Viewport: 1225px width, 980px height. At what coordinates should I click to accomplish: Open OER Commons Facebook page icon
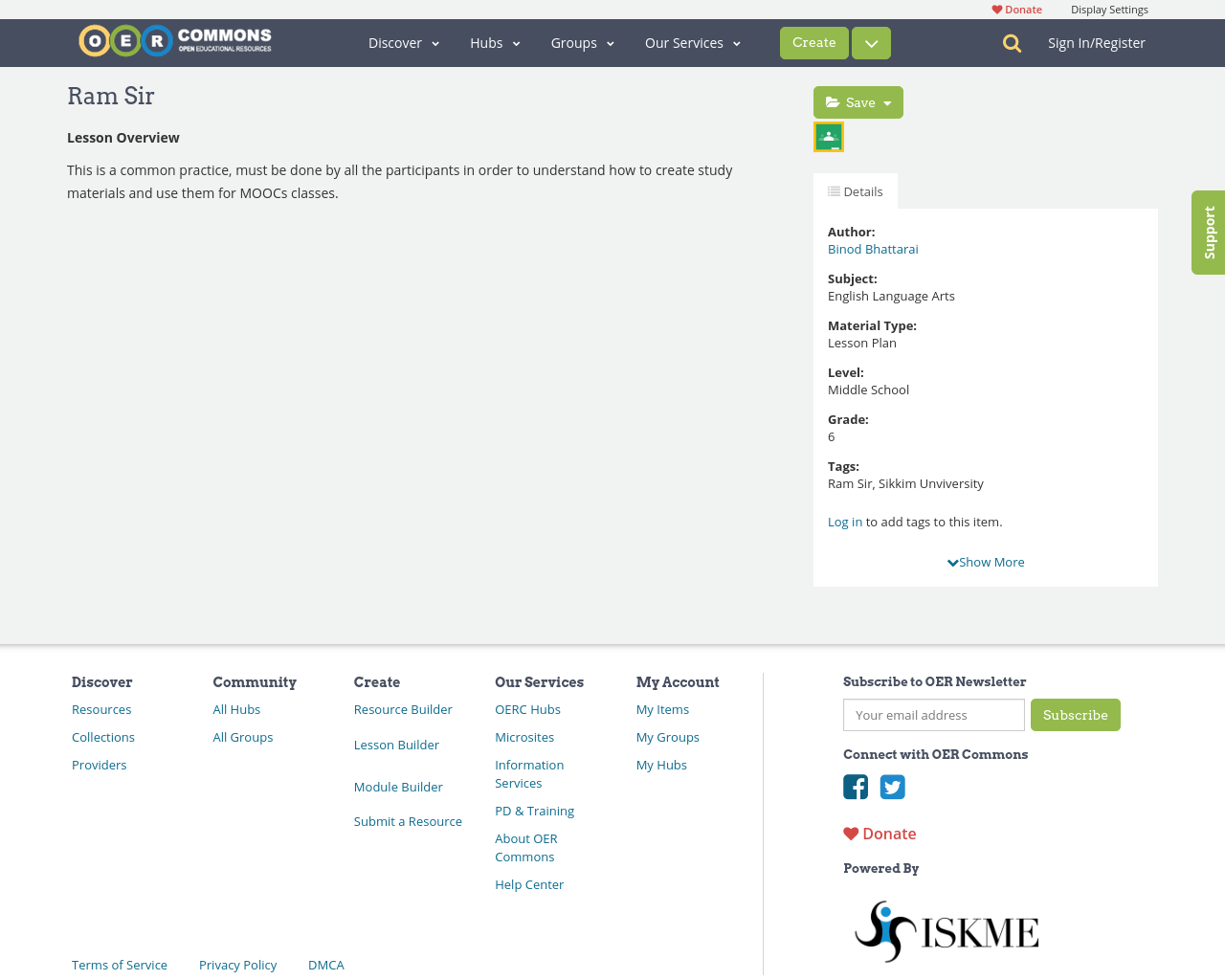tap(856, 787)
